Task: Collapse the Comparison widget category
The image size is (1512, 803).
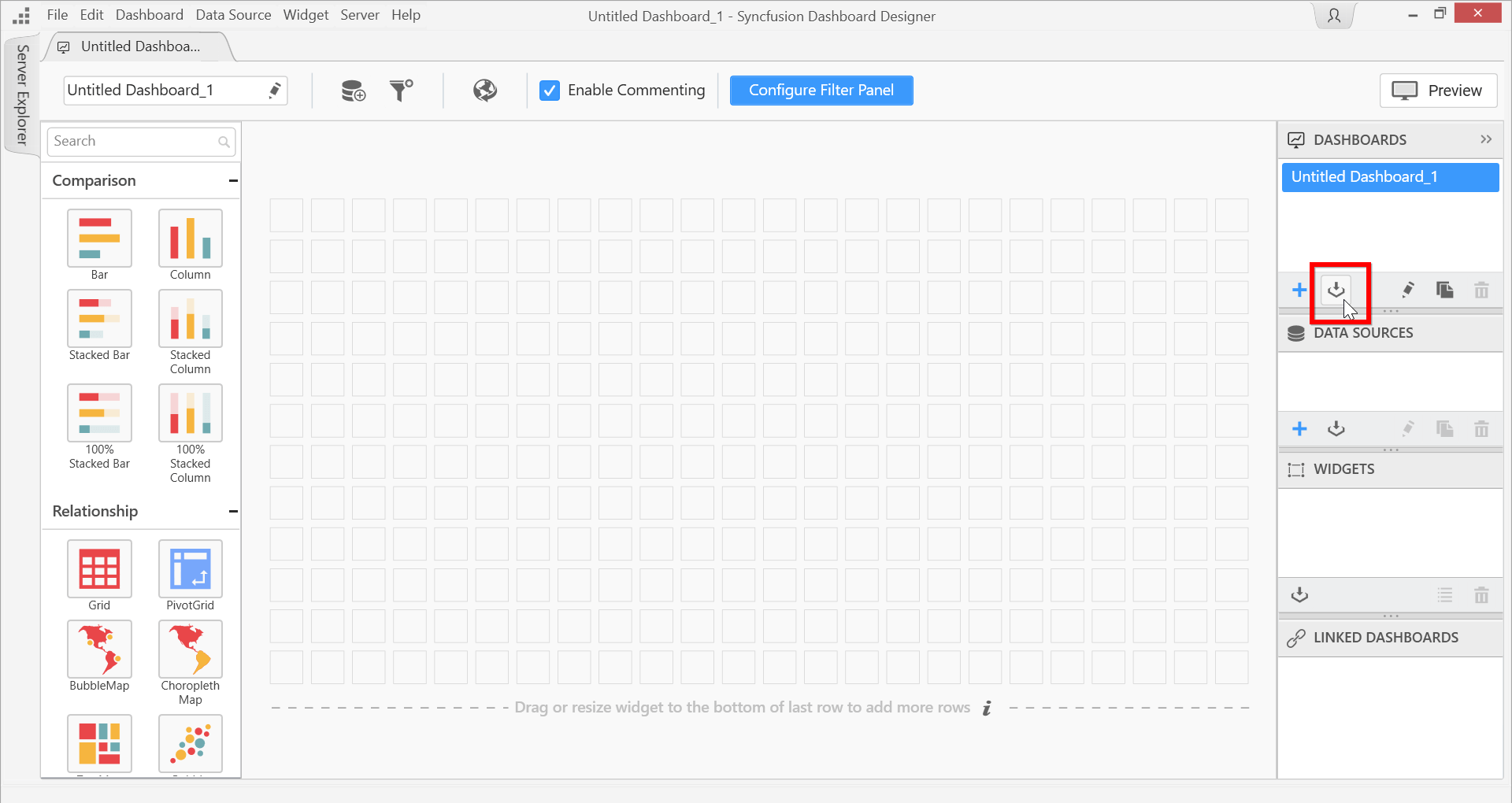Action: (233, 181)
